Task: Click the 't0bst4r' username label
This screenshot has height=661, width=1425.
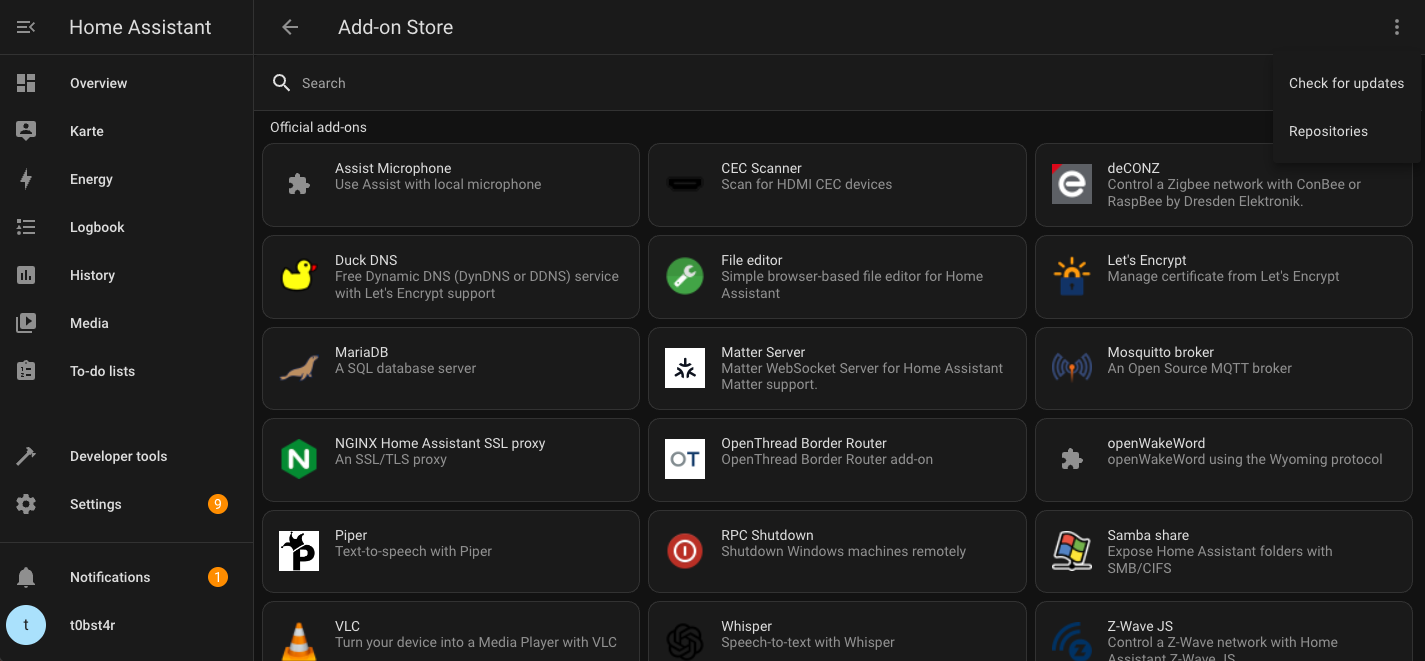Action: [92, 625]
